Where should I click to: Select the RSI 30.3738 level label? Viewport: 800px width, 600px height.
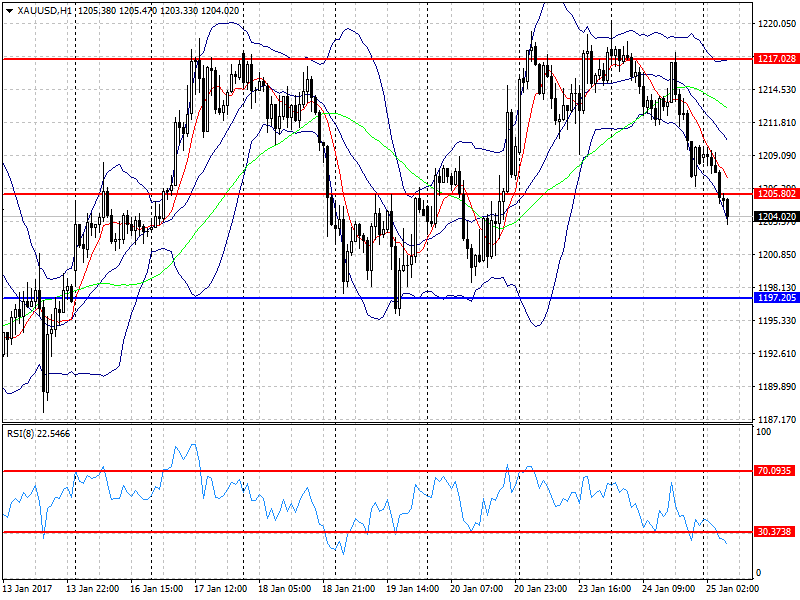774,532
